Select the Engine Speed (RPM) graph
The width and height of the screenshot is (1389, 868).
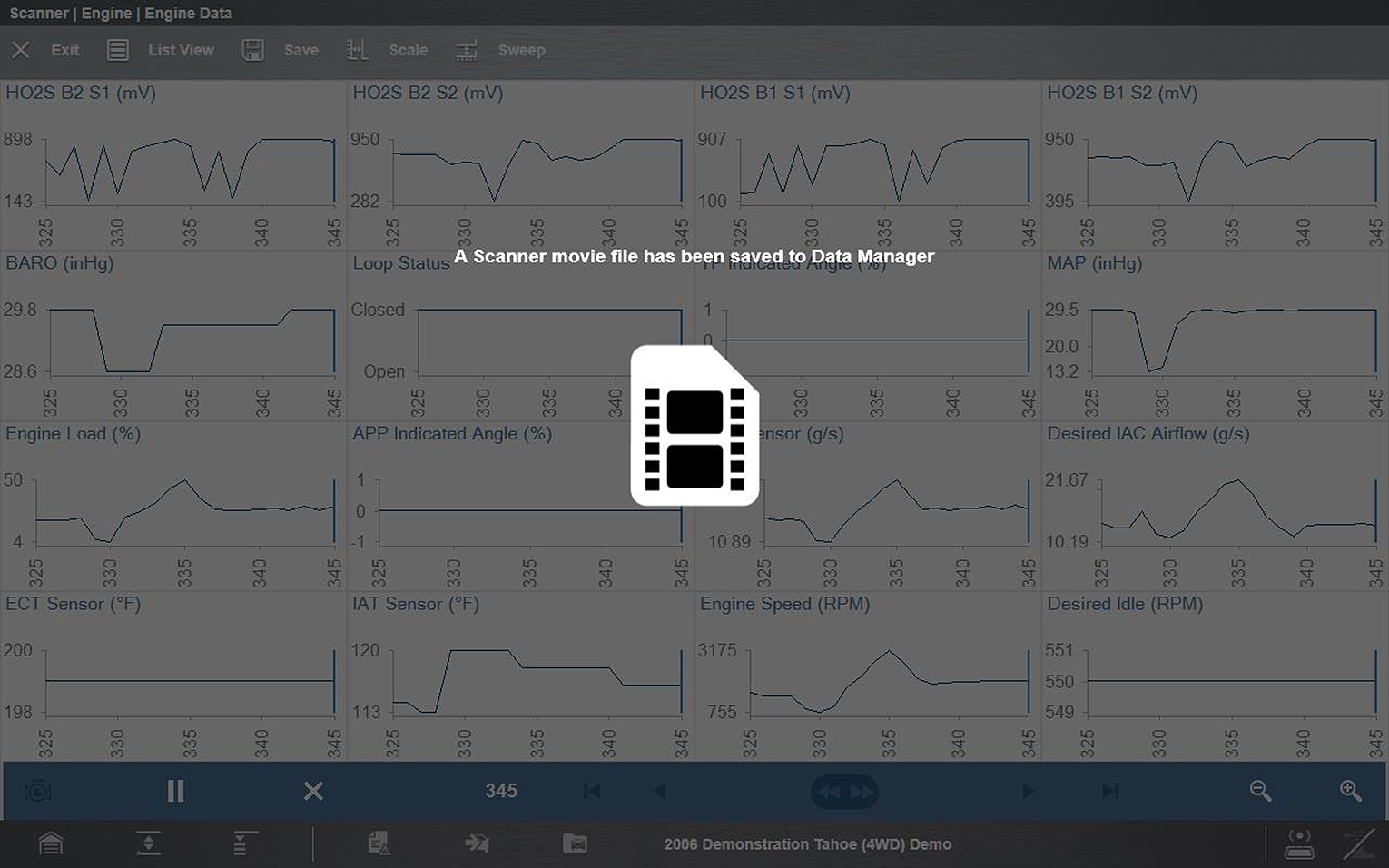(867, 676)
